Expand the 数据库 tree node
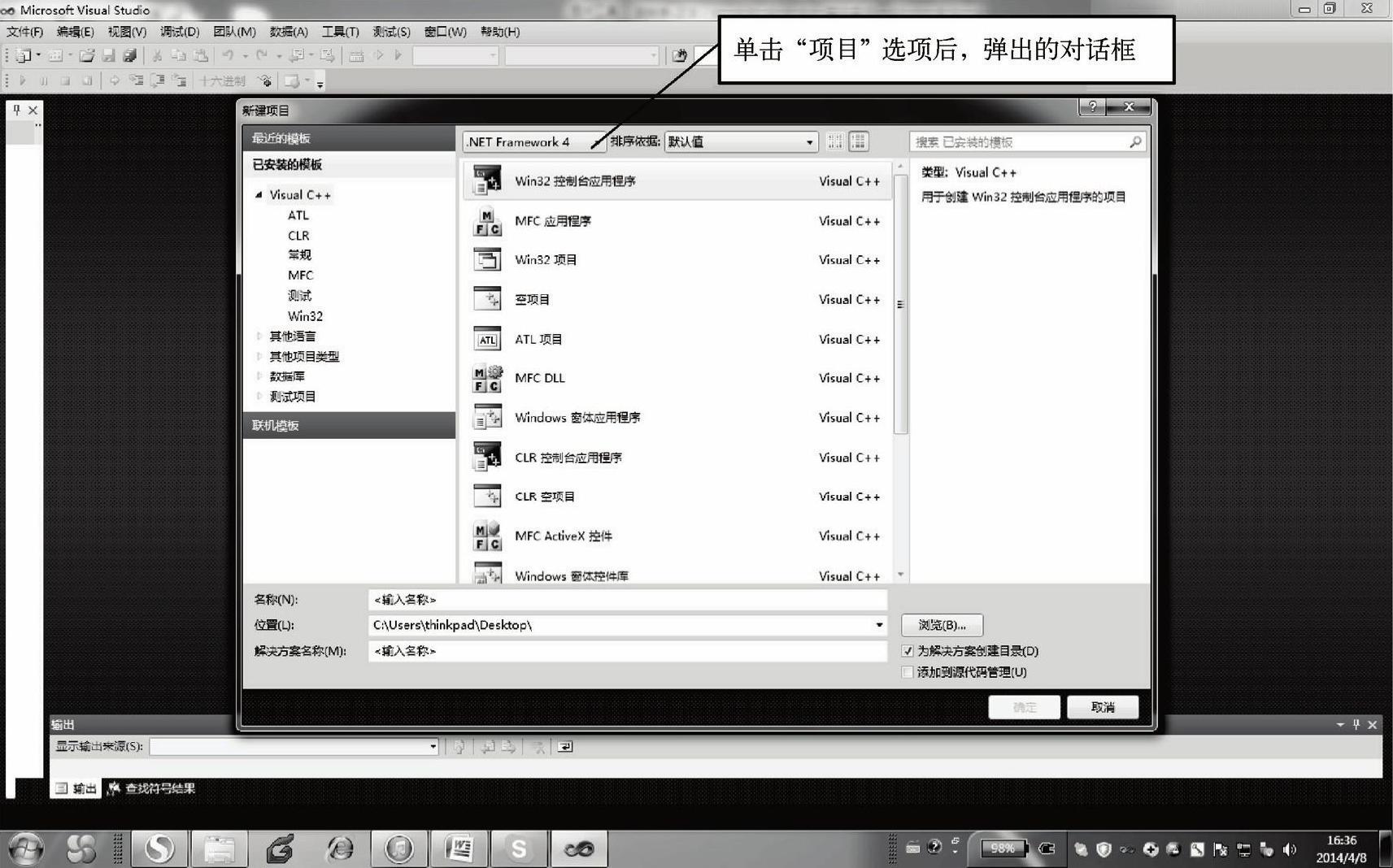Screen dimensions: 1393x868 [259, 376]
